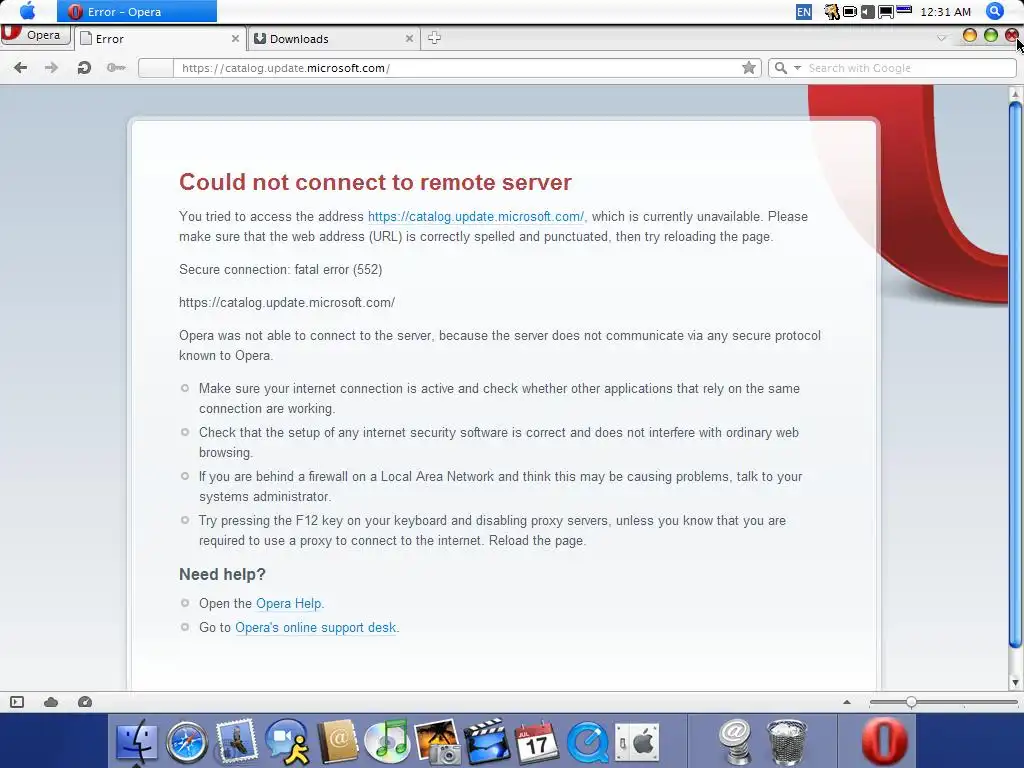Reload the current page
The image size is (1024, 768).
[84, 68]
